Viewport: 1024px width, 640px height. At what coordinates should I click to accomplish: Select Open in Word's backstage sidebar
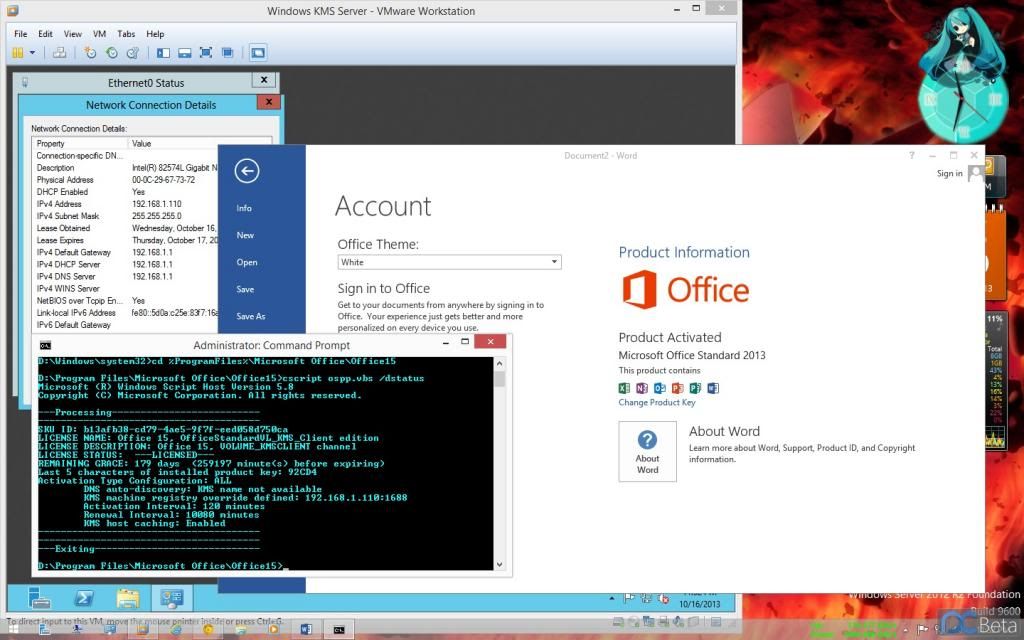247,263
